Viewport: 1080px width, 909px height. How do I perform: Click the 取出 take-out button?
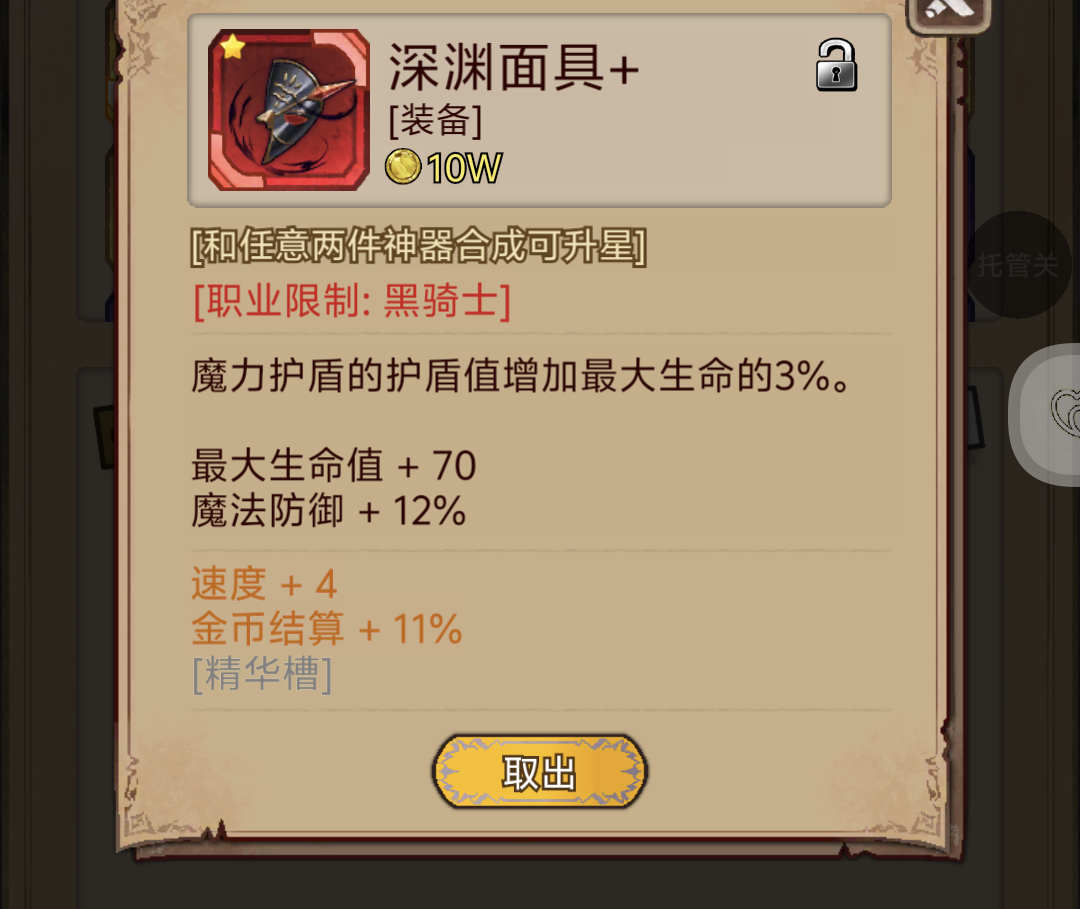click(539, 771)
